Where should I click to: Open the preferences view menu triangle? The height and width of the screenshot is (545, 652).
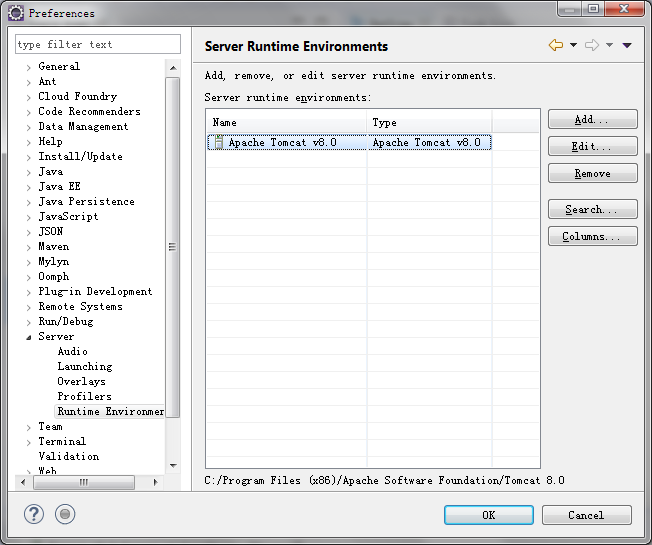[627, 45]
